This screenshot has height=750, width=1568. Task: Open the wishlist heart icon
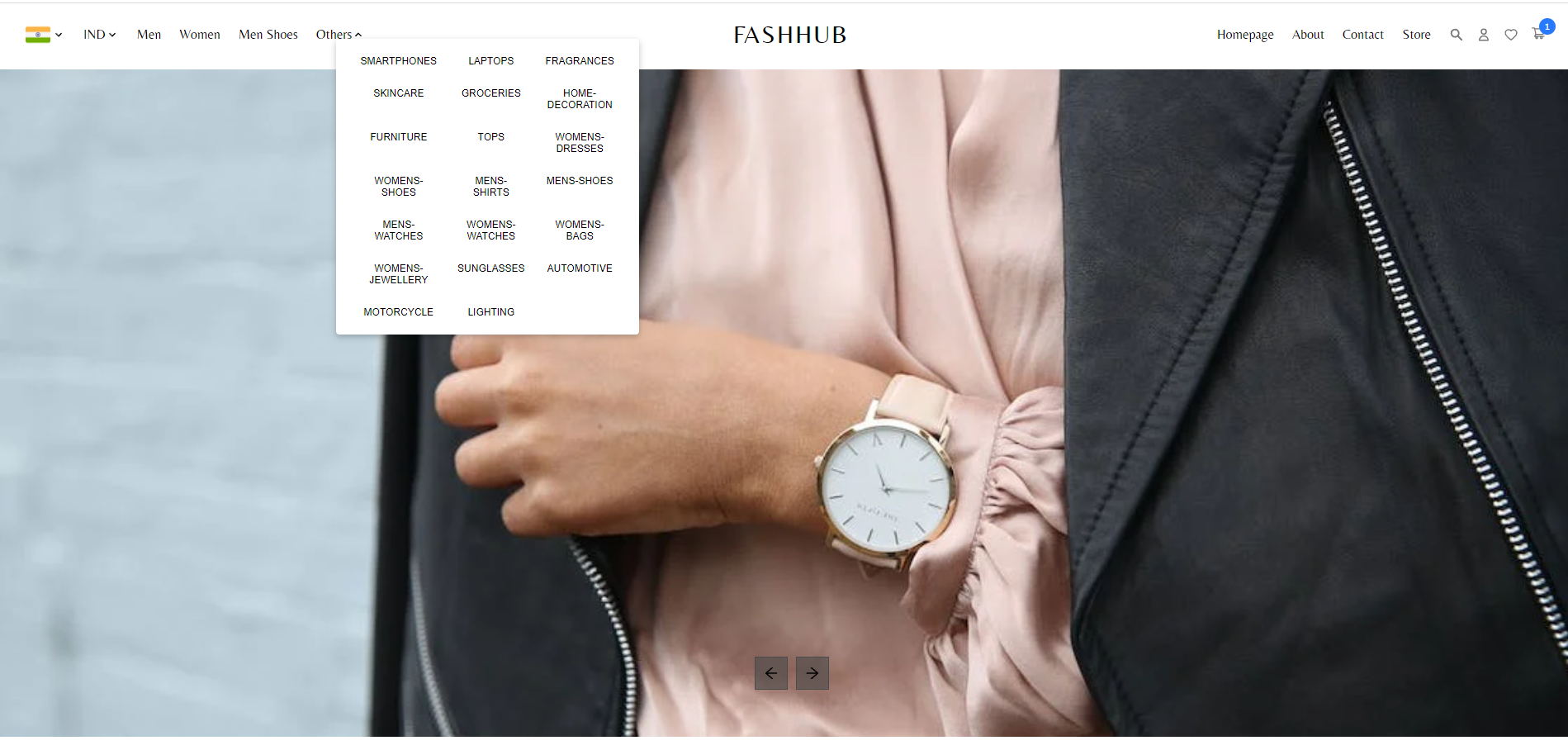1510,35
